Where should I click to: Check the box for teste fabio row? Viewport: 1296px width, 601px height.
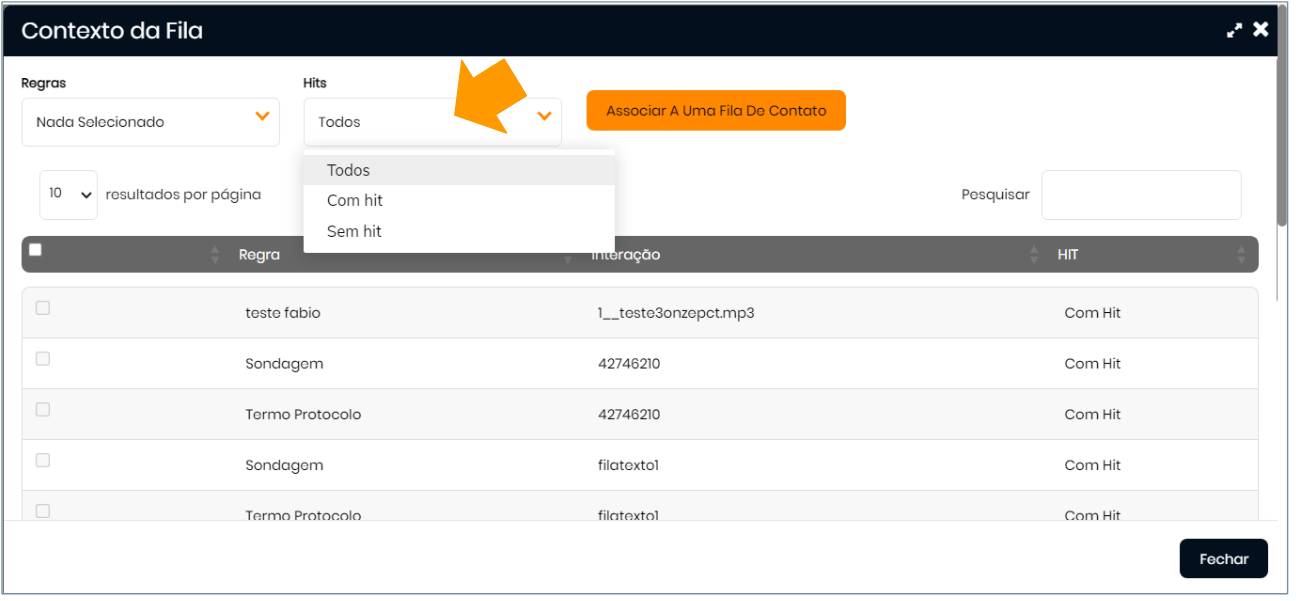tap(43, 308)
